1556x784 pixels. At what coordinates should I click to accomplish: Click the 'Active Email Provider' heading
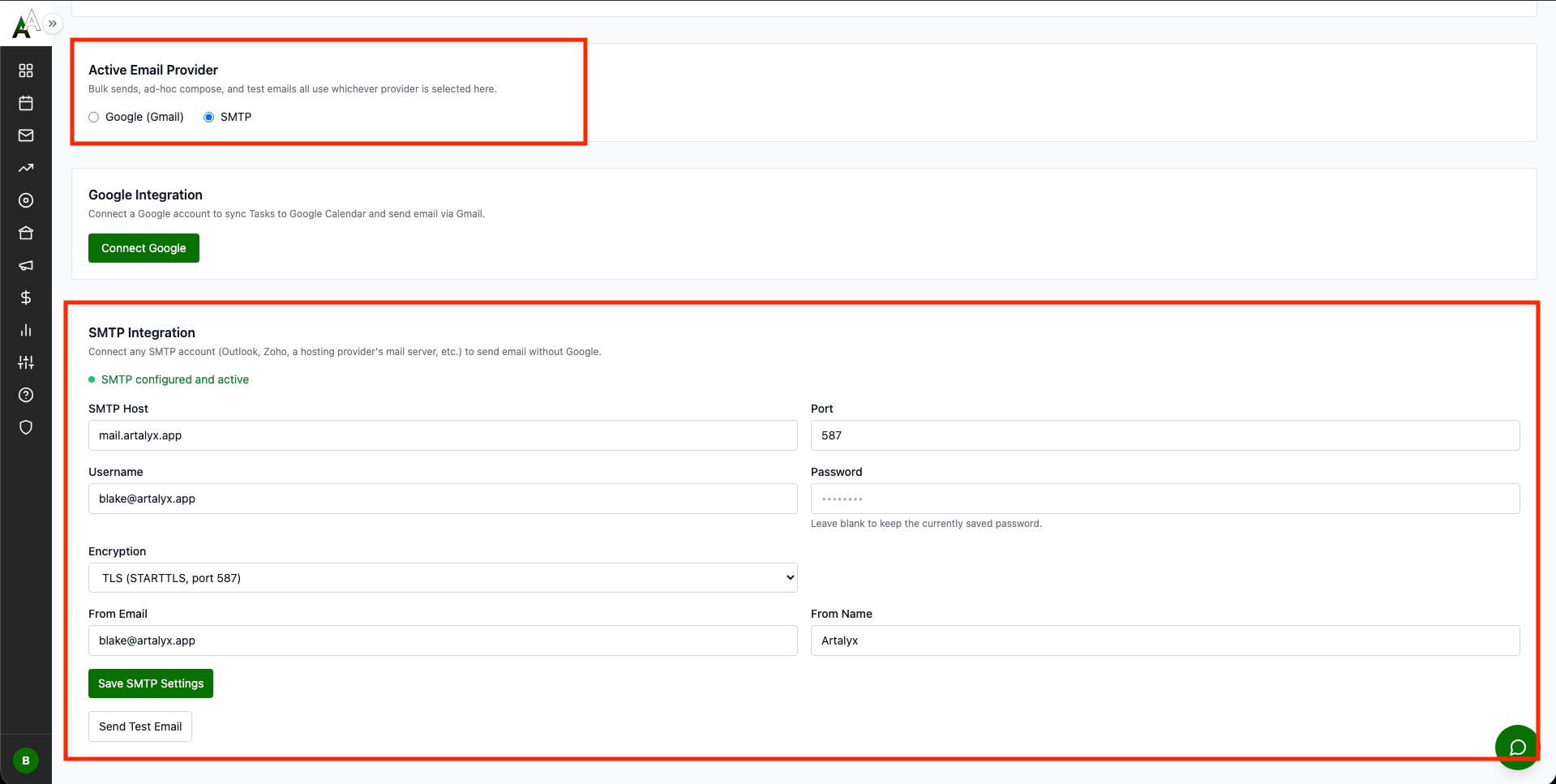[153, 70]
